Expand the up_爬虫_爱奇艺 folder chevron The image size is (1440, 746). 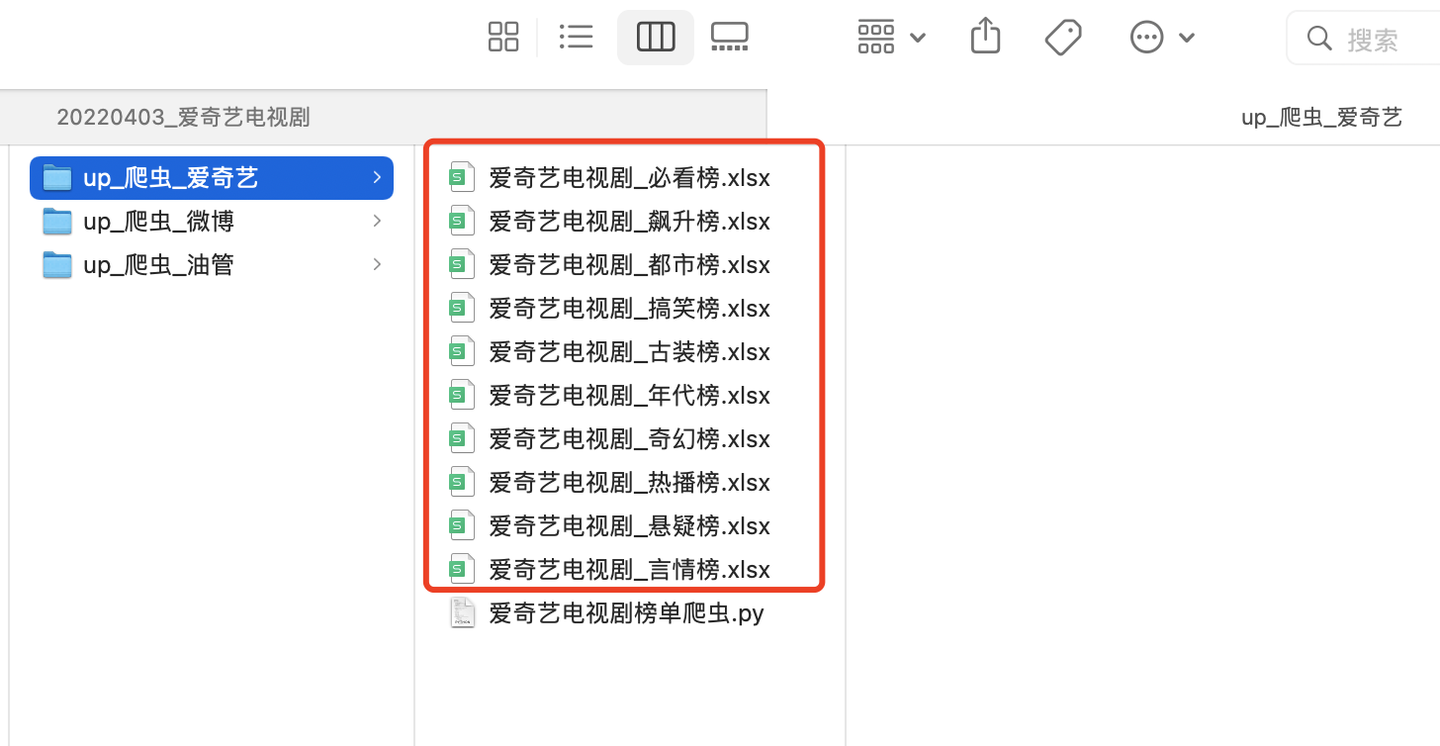377,178
